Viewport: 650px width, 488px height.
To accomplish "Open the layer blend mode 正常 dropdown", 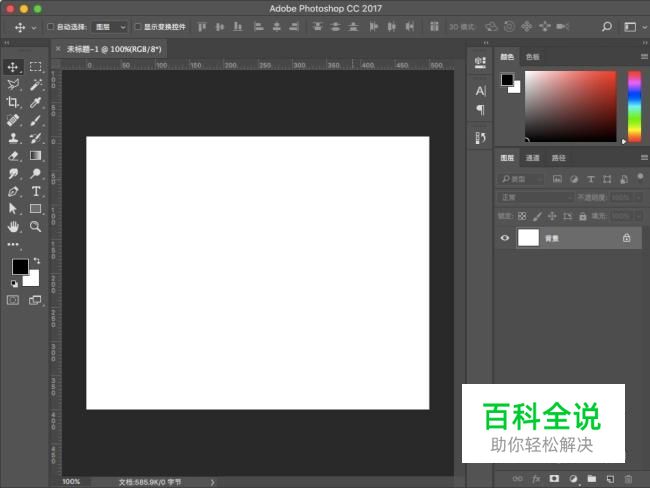I will pyautogui.click(x=535, y=197).
